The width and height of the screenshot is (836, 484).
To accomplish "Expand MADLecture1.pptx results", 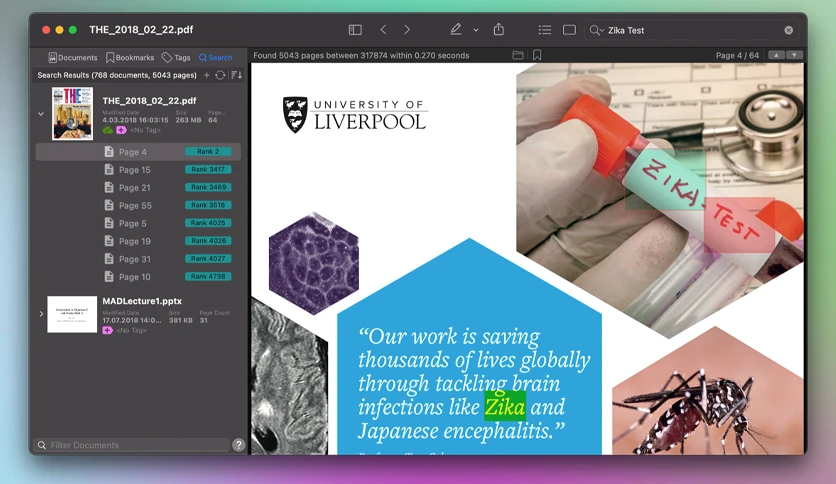I will (41, 314).
